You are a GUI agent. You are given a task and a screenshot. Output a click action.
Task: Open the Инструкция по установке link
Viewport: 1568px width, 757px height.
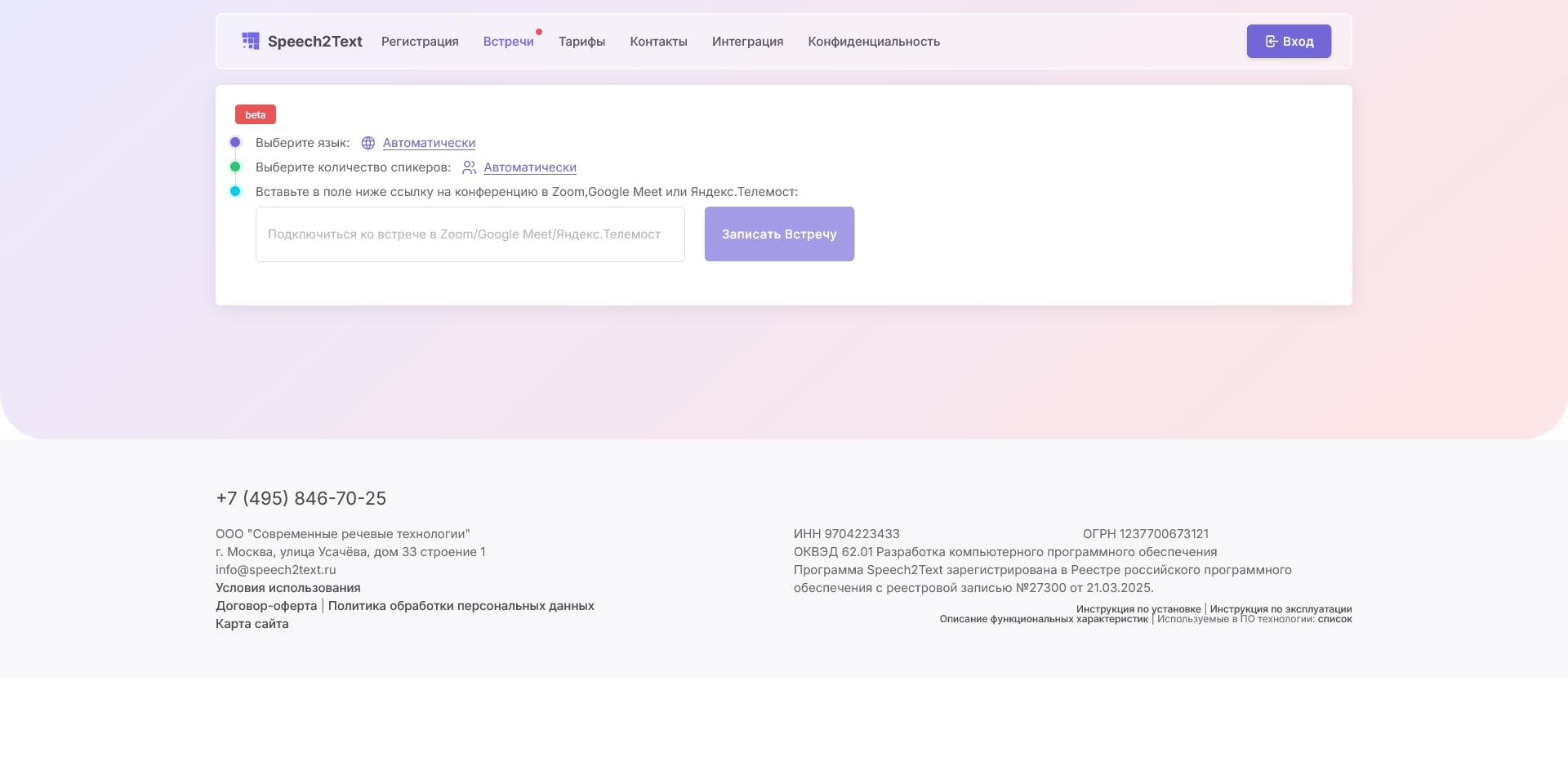pyautogui.click(x=1138, y=609)
